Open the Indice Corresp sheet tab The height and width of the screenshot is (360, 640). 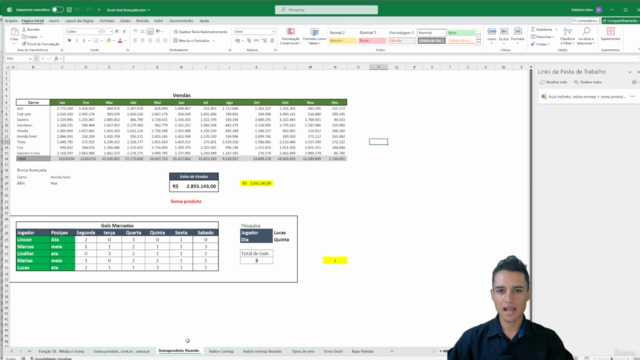(221, 351)
